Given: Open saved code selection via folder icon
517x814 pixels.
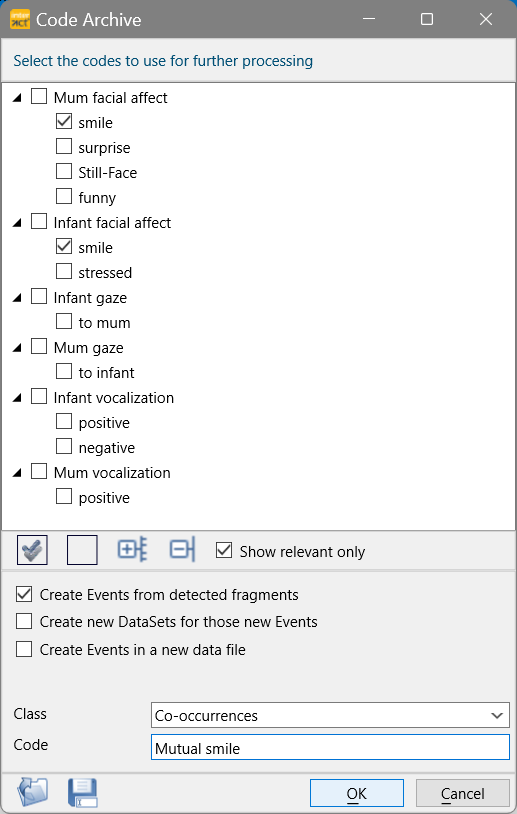Looking at the screenshot, I should (33, 792).
